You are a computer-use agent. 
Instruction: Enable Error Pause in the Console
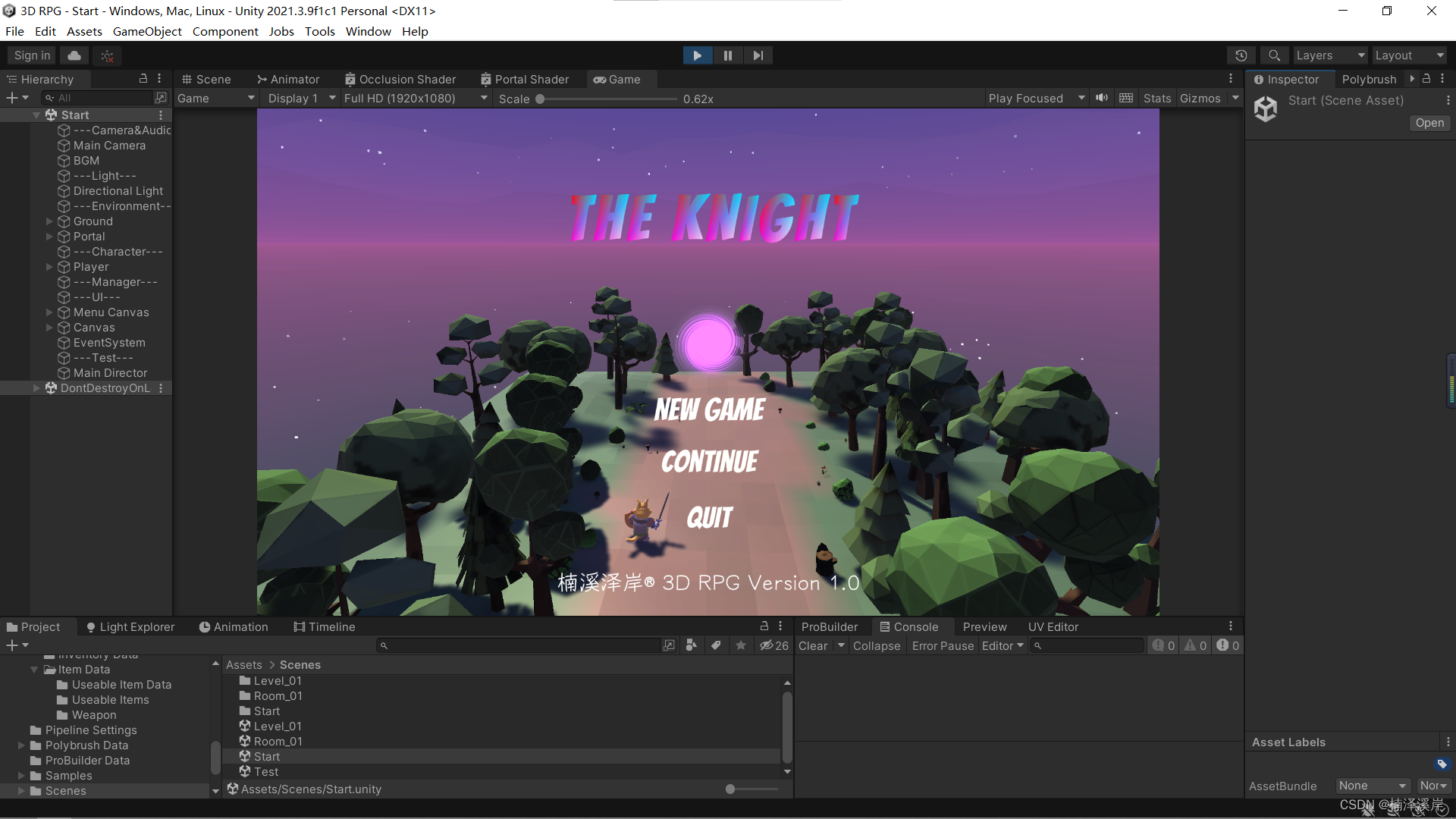942,645
